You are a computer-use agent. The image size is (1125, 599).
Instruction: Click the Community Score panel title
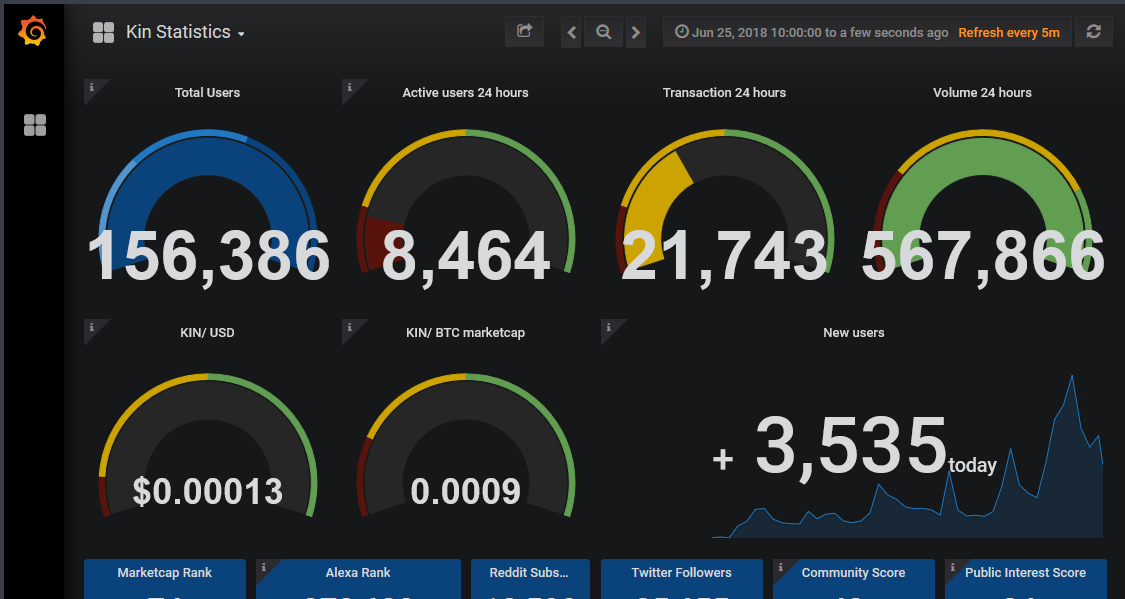coord(853,572)
